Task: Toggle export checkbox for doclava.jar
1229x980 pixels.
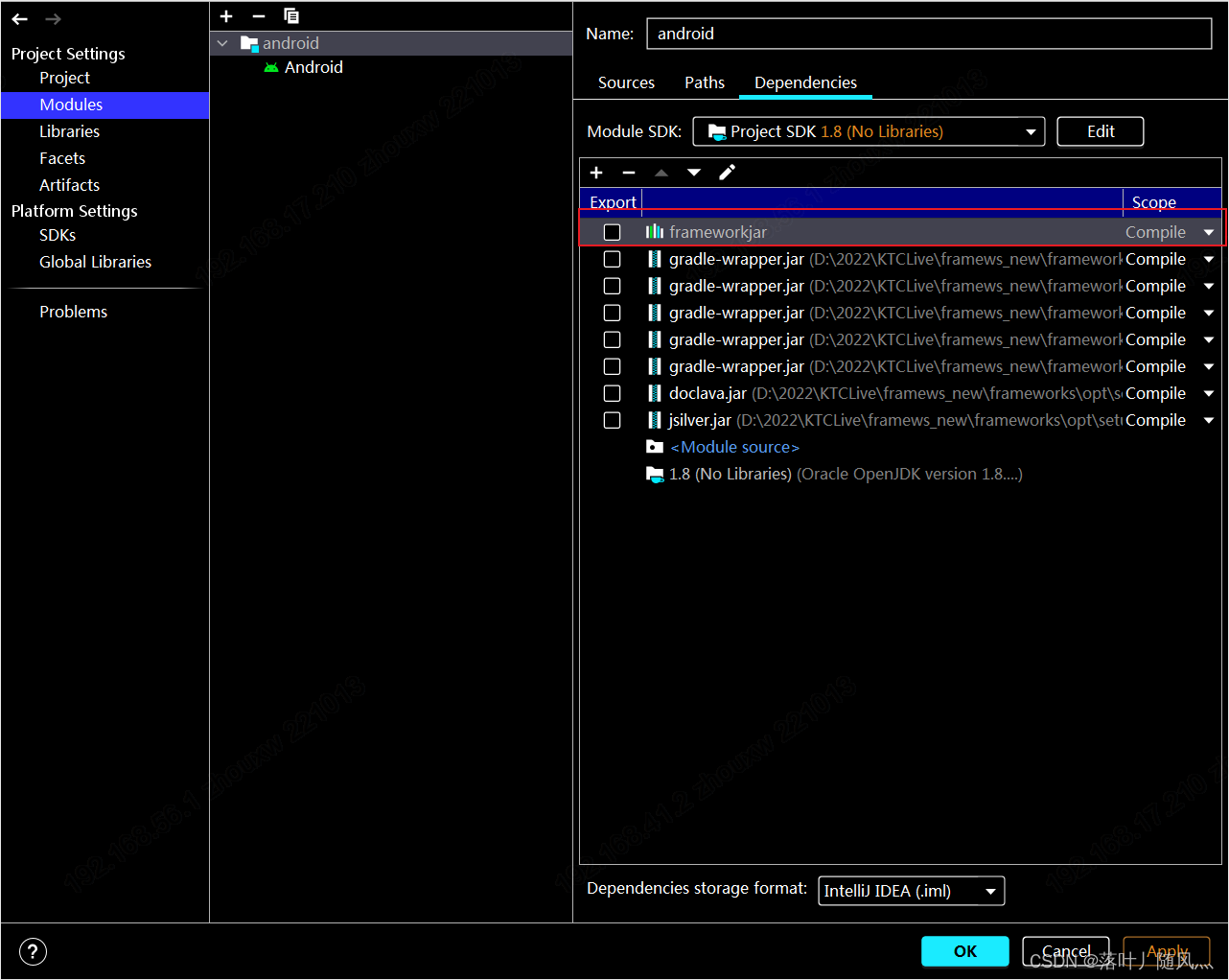Action: click(x=612, y=393)
